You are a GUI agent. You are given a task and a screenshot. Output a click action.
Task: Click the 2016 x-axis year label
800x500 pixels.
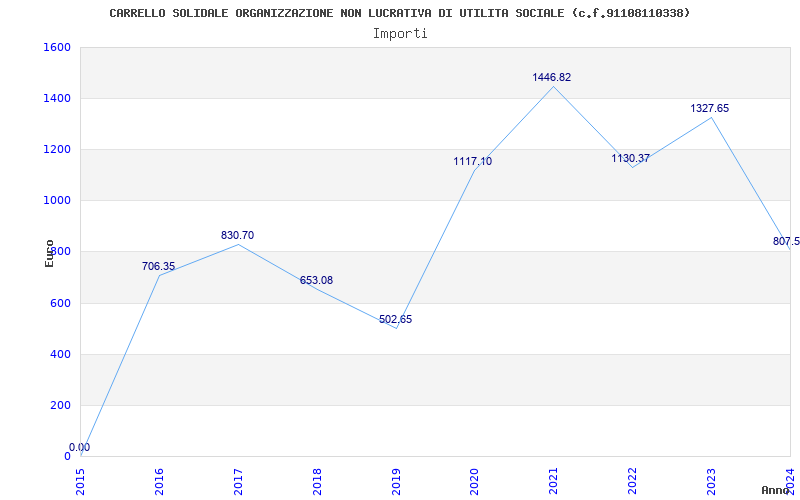159,481
